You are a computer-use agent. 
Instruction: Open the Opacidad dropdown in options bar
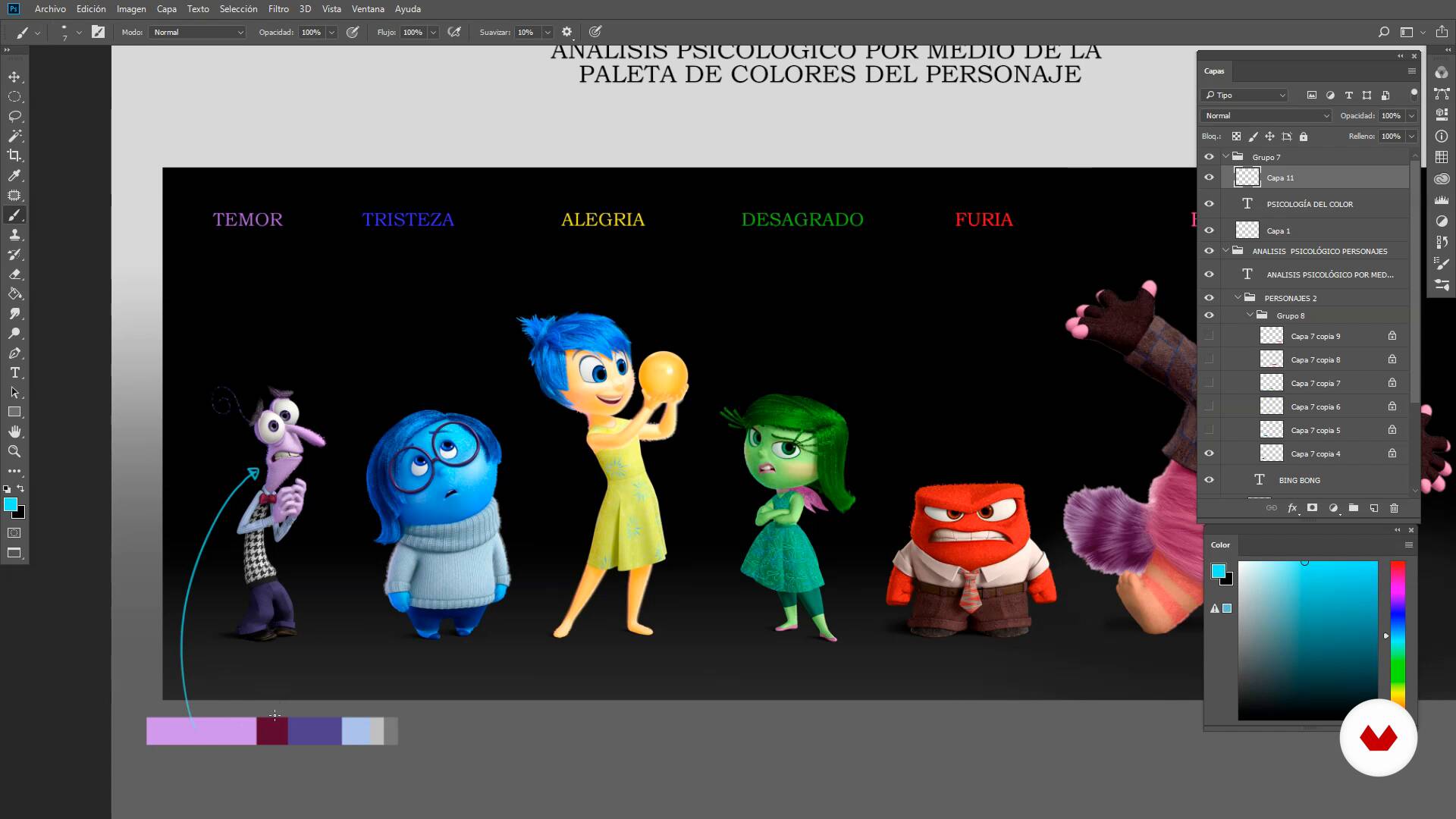(331, 32)
